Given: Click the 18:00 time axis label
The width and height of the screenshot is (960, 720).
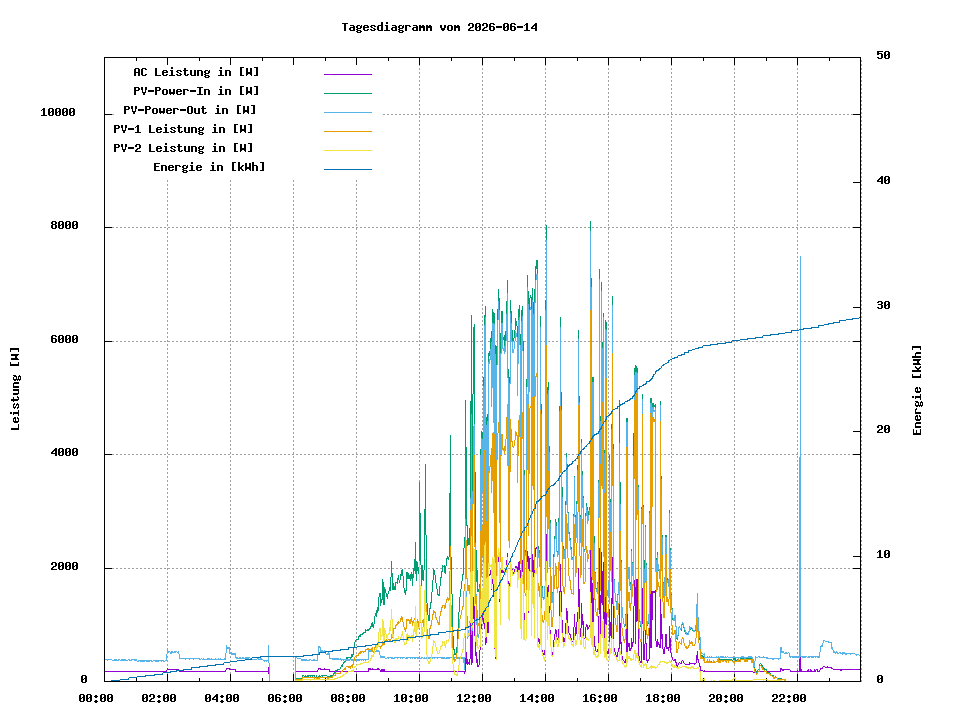Looking at the screenshot, I should point(662,699).
